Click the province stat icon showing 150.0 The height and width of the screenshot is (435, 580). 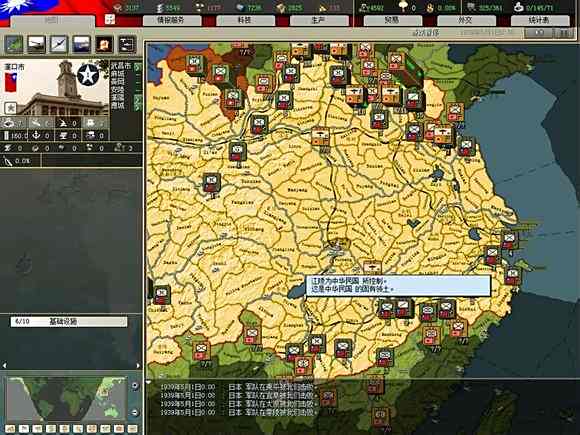(x=6, y=135)
